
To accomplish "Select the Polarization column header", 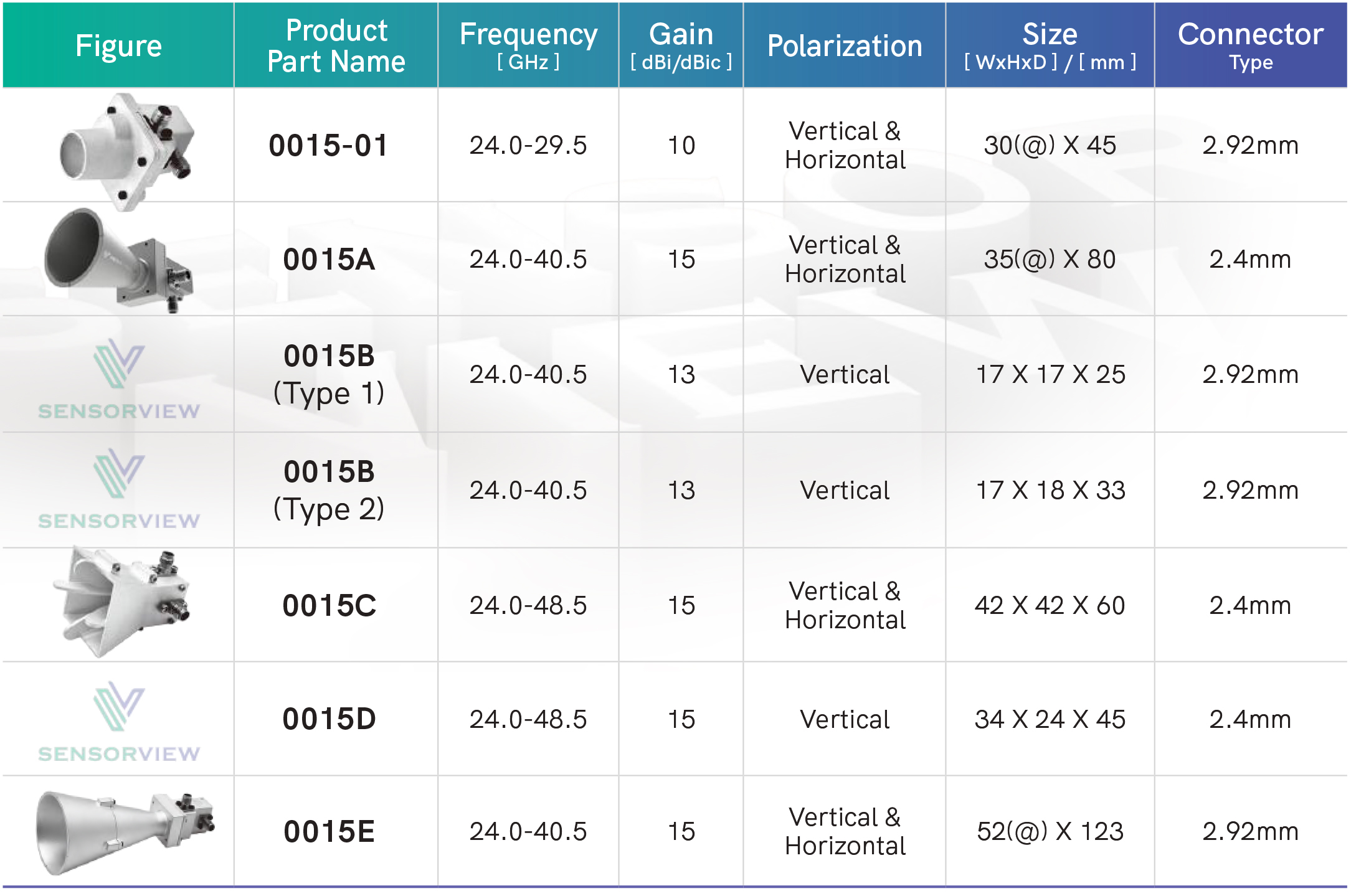I will point(845,45).
